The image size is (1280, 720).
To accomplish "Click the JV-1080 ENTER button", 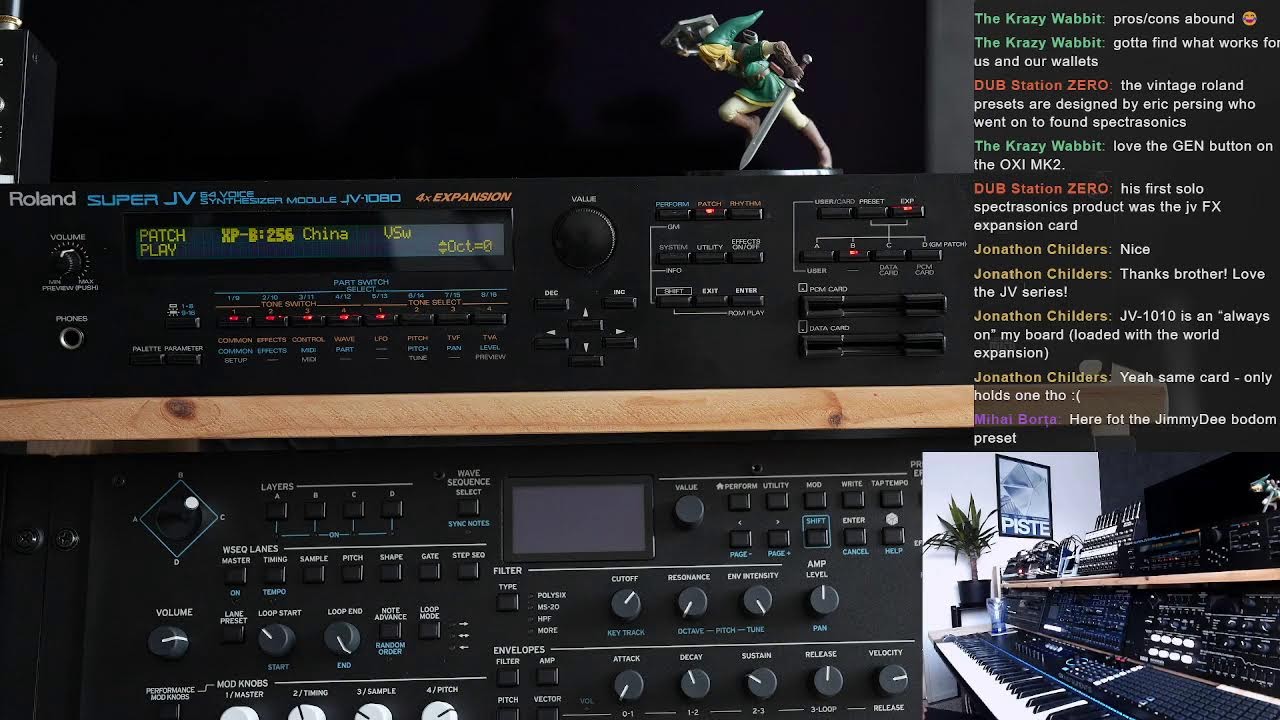I will click(746, 301).
